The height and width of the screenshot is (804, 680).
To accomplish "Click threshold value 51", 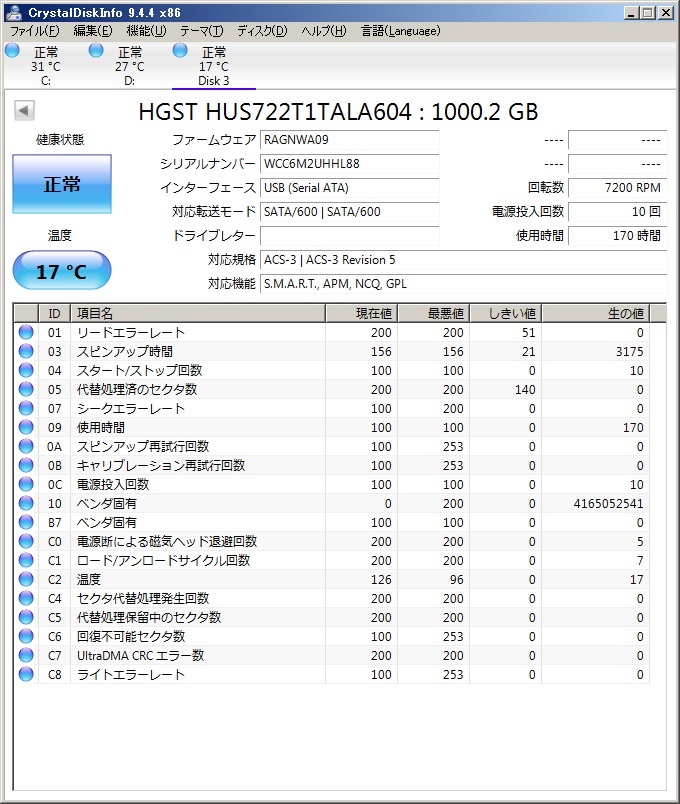I will pos(529,333).
